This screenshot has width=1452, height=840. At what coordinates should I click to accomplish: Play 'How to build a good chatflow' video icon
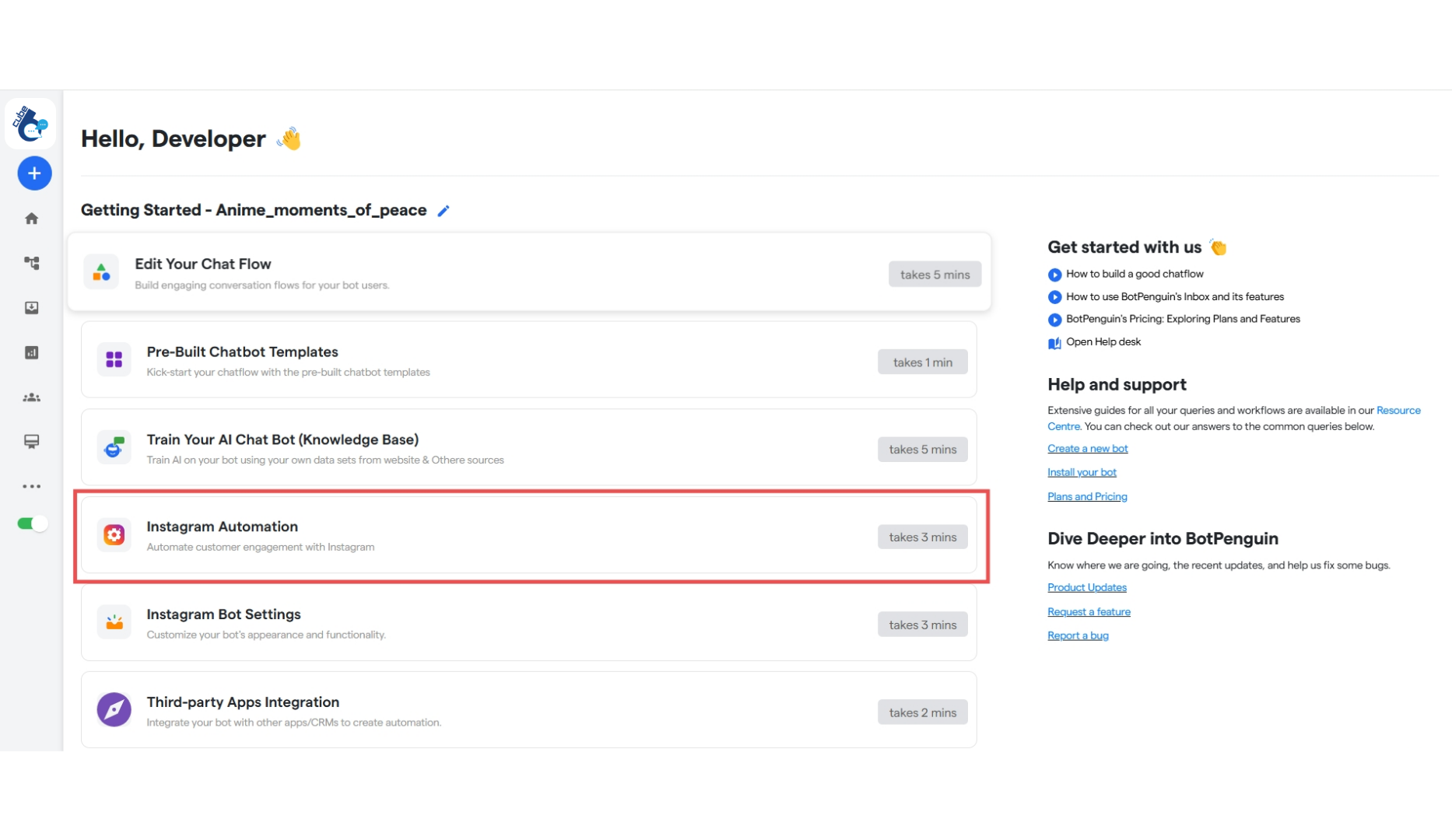[x=1054, y=275]
